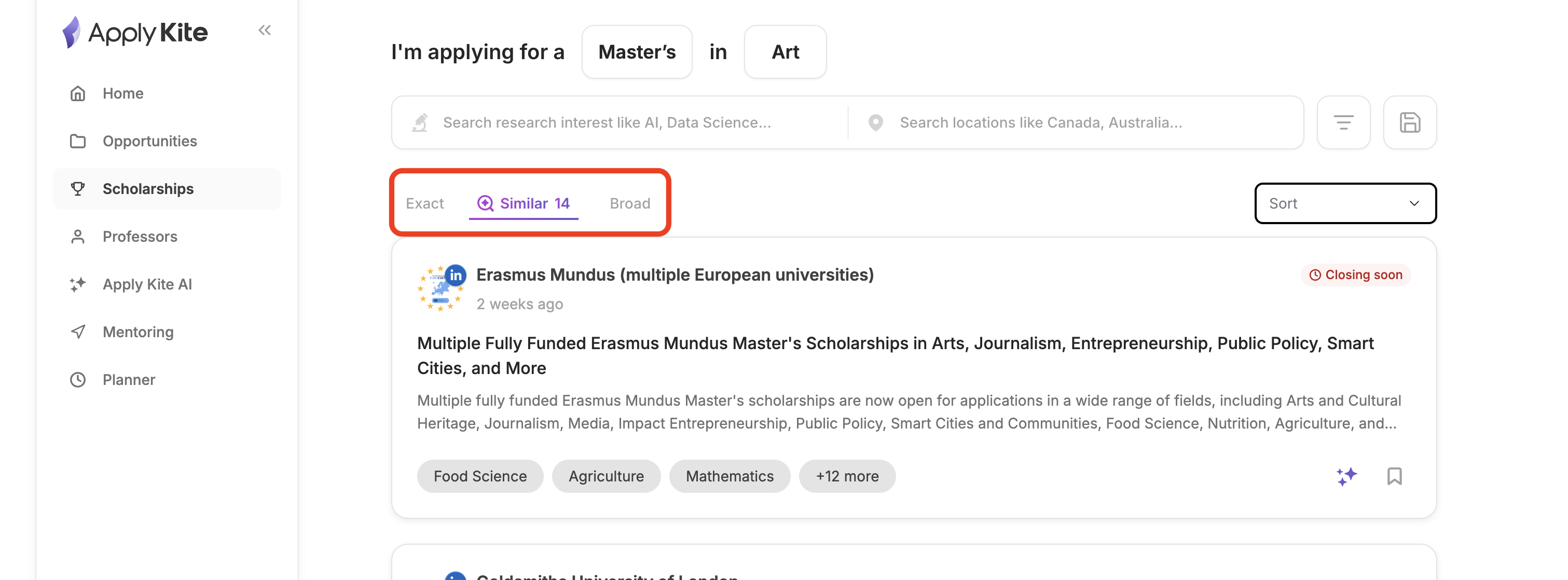Click the AI sparkle icon on scholarship card
The image size is (1568, 580).
(x=1346, y=476)
